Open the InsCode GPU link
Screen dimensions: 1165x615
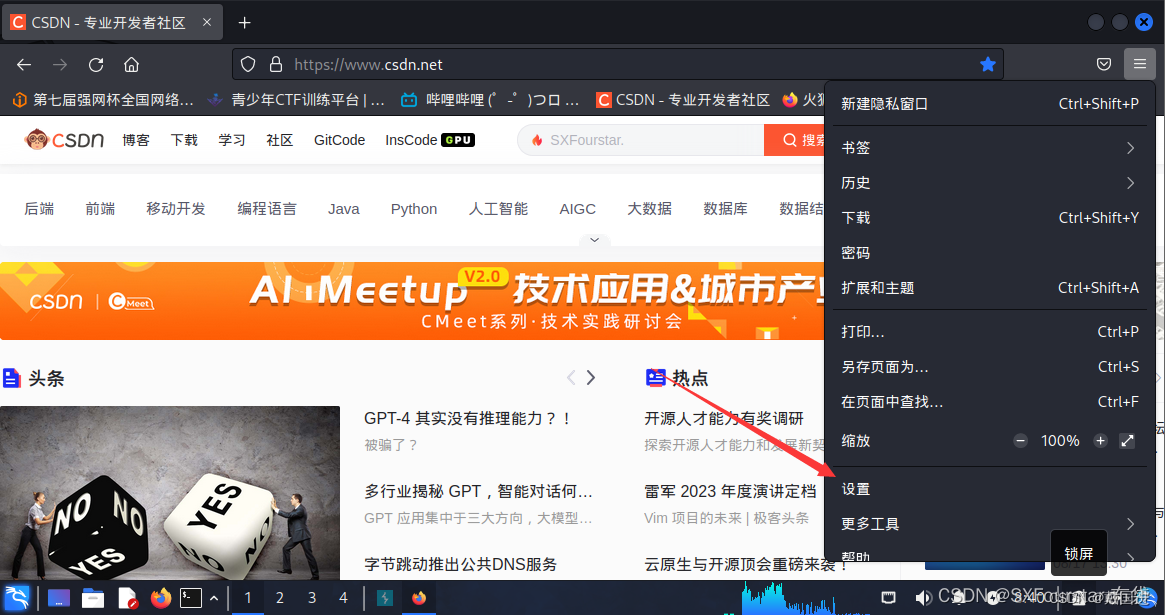point(429,140)
